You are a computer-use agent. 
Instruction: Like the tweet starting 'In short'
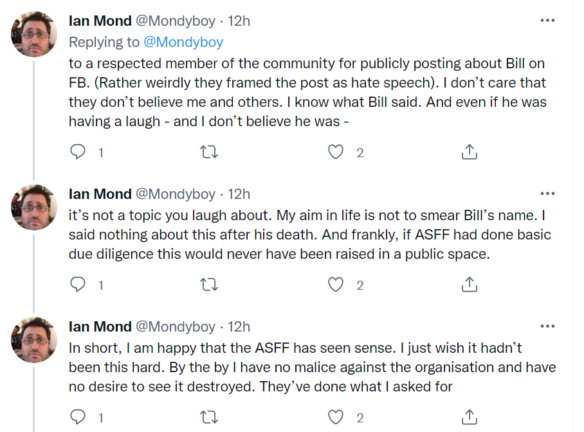click(336, 417)
